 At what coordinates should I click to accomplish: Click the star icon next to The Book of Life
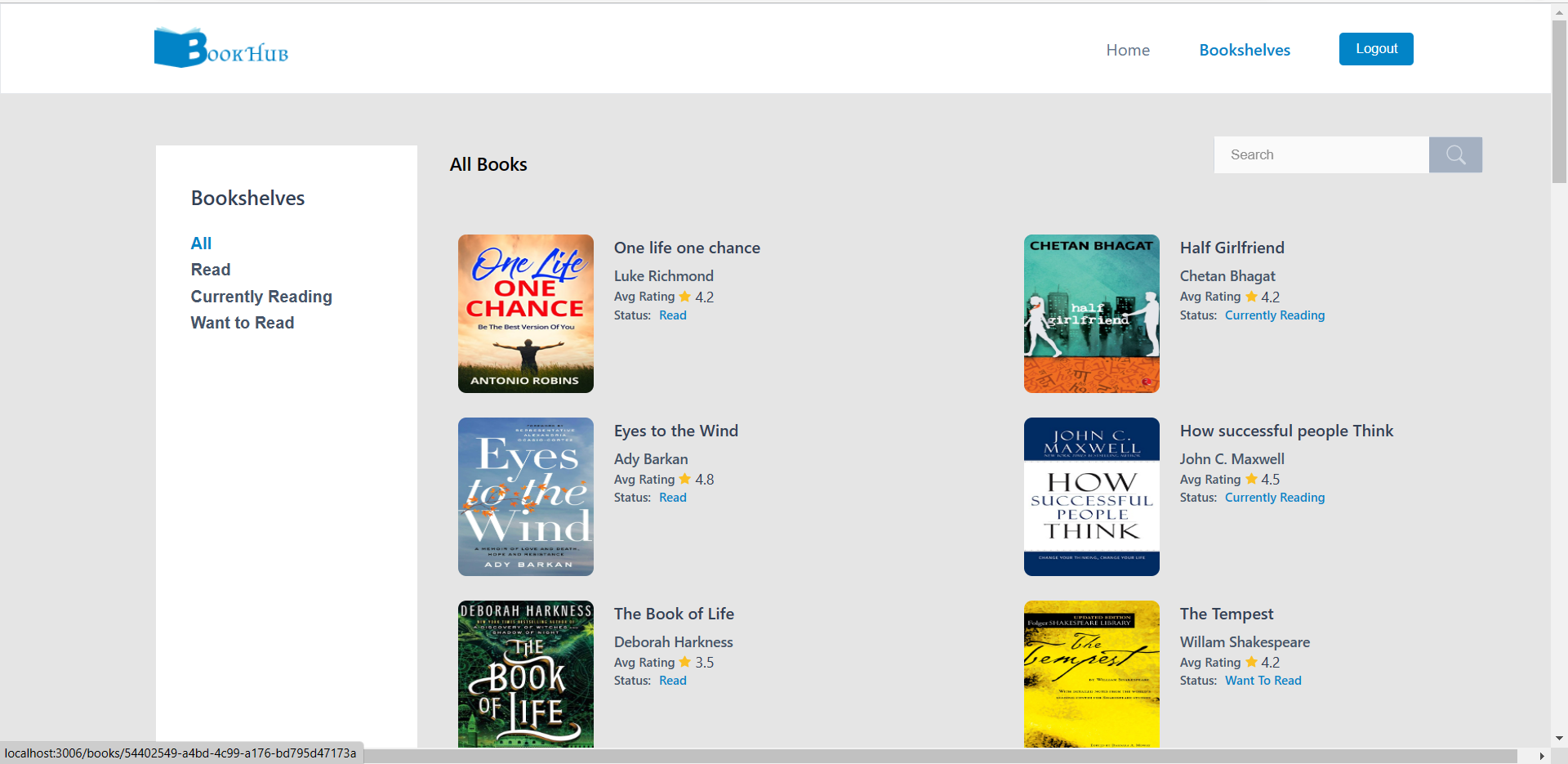(684, 663)
